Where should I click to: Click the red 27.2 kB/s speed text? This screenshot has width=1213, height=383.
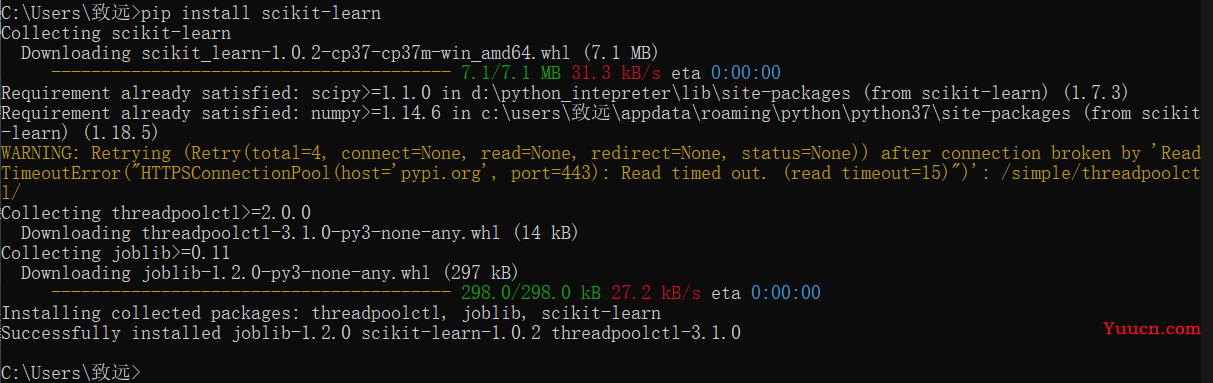point(656,293)
